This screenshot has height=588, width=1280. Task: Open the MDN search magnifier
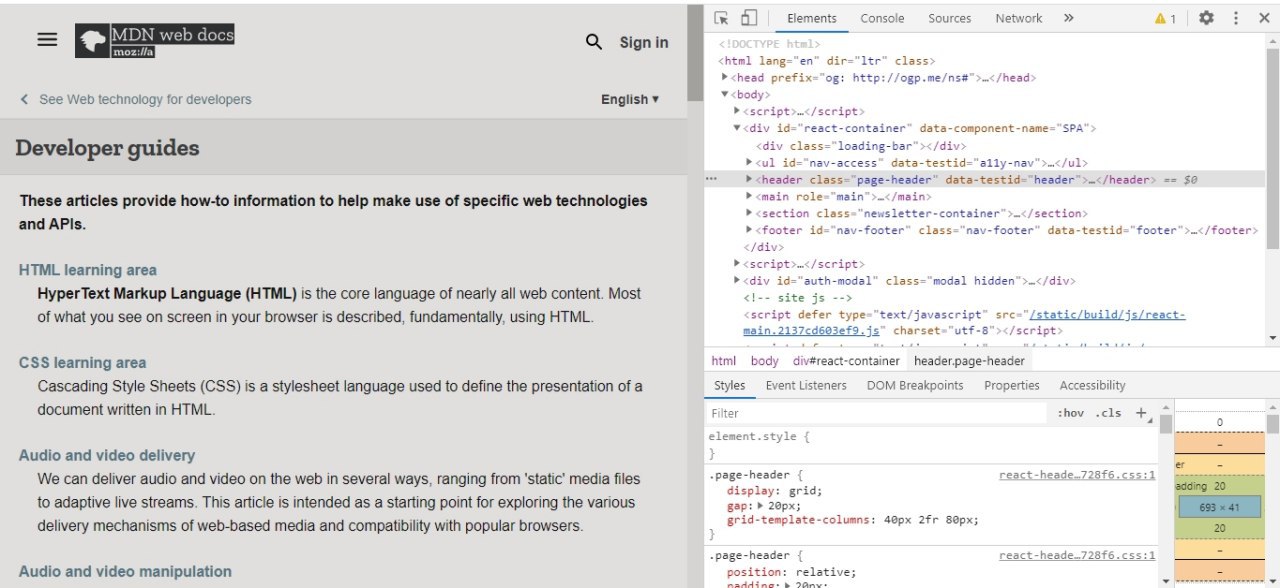[x=594, y=42]
